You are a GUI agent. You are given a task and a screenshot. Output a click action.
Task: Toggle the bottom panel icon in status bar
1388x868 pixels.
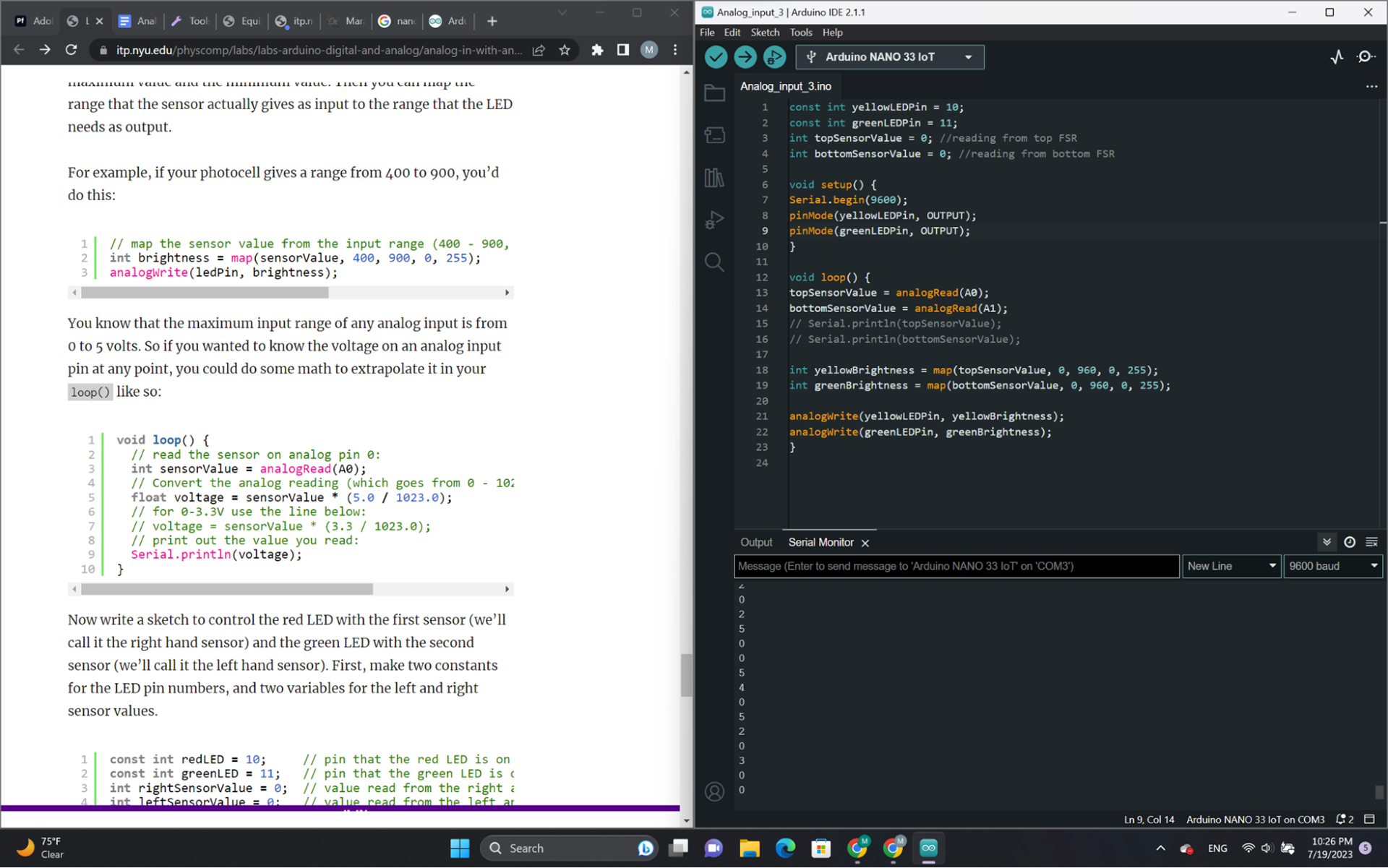(x=1369, y=820)
